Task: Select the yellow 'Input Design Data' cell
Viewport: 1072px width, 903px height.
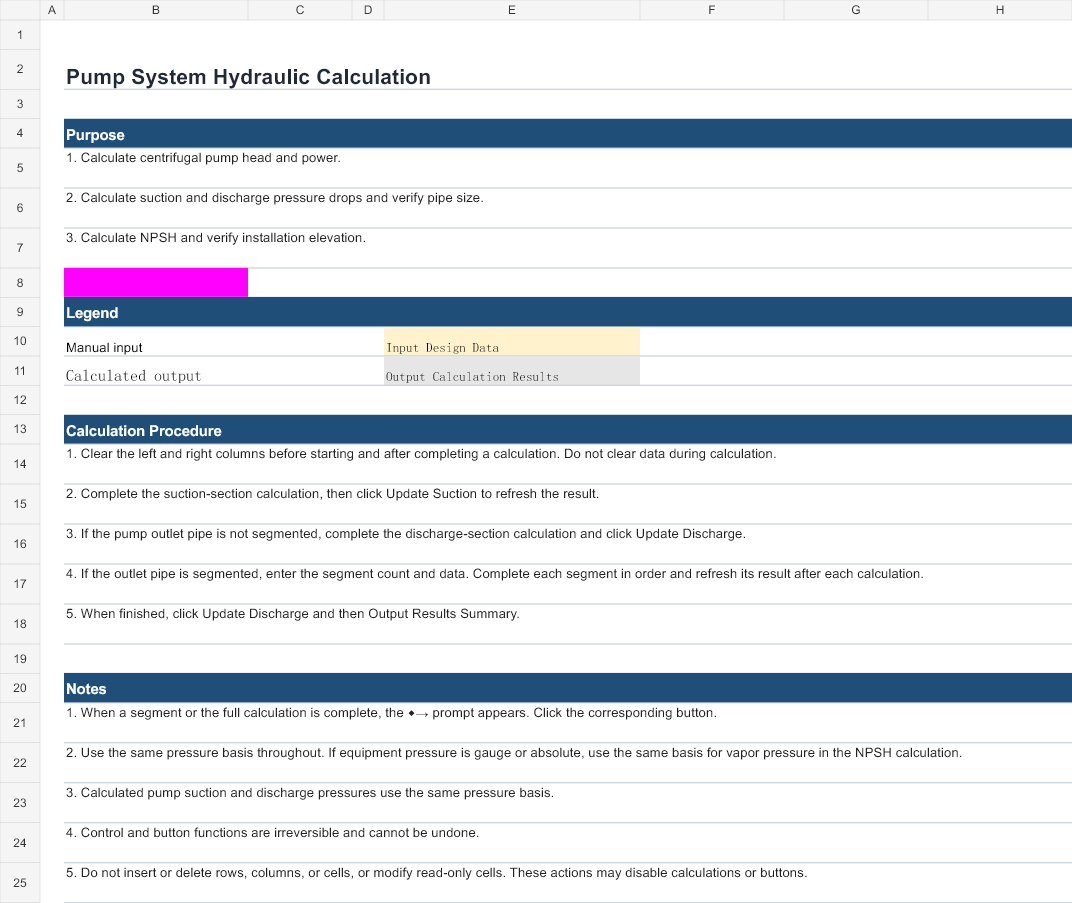Action: pos(511,341)
